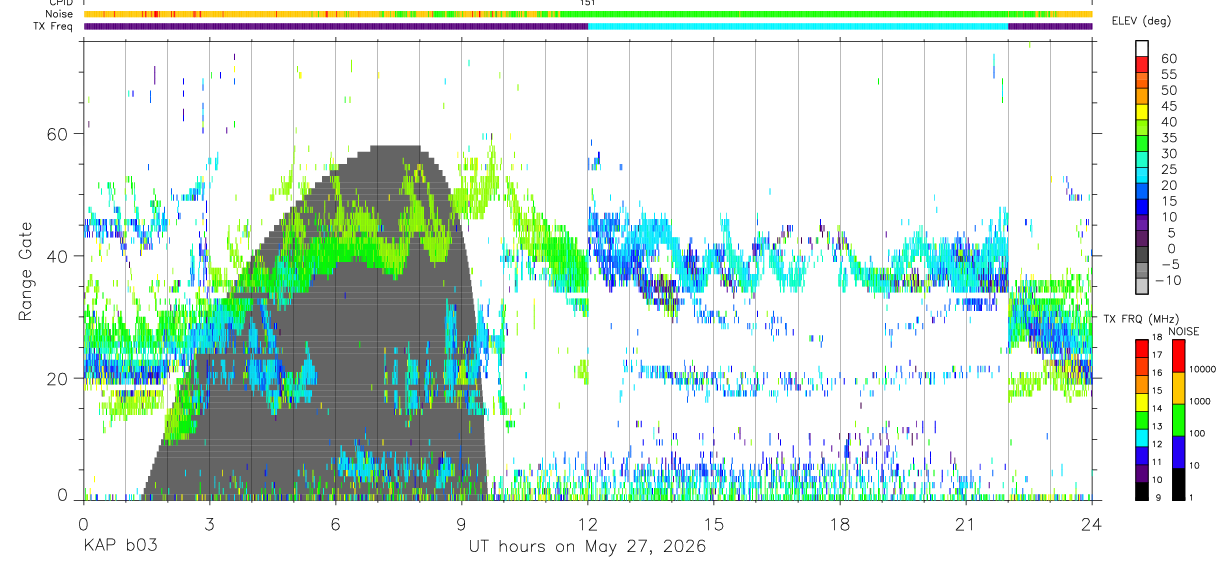Click the yellow swatch in the ELEV colorbar

pos(1142,113)
